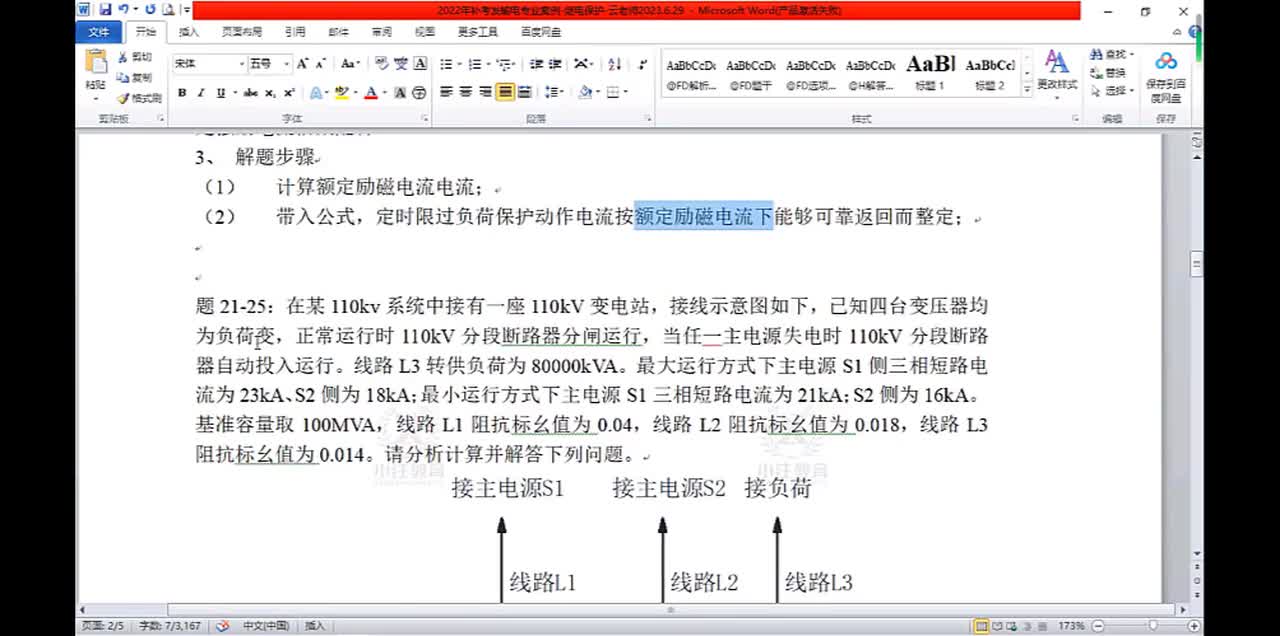Center-align text with the center icon
This screenshot has width=1280, height=636.
click(x=466, y=92)
